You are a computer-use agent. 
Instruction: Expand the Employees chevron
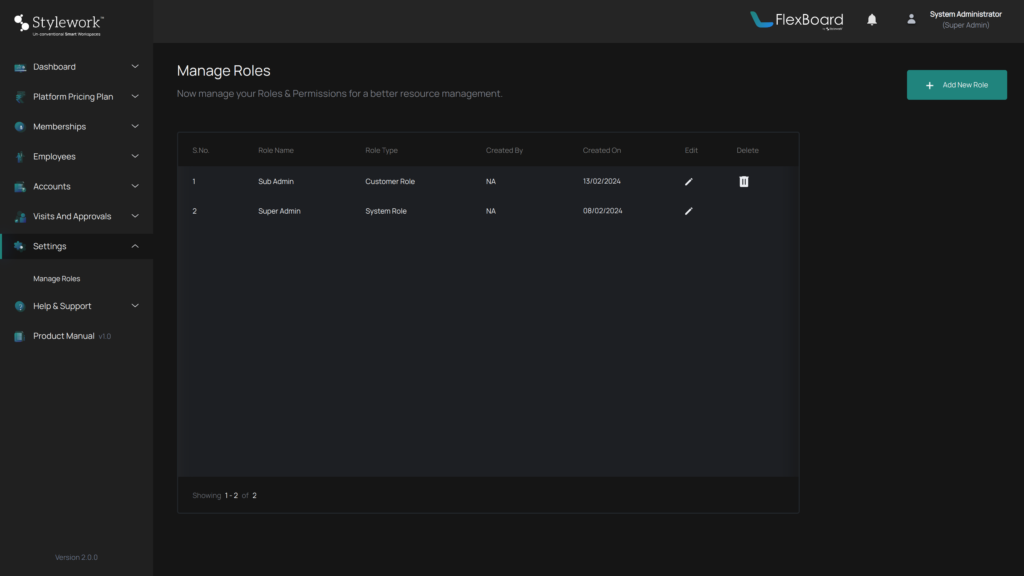click(x=135, y=157)
